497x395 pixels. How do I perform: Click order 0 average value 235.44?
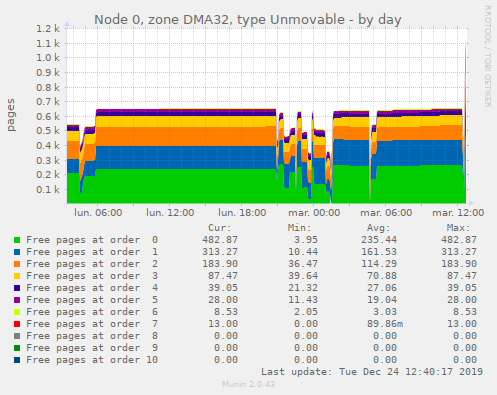coord(379,240)
